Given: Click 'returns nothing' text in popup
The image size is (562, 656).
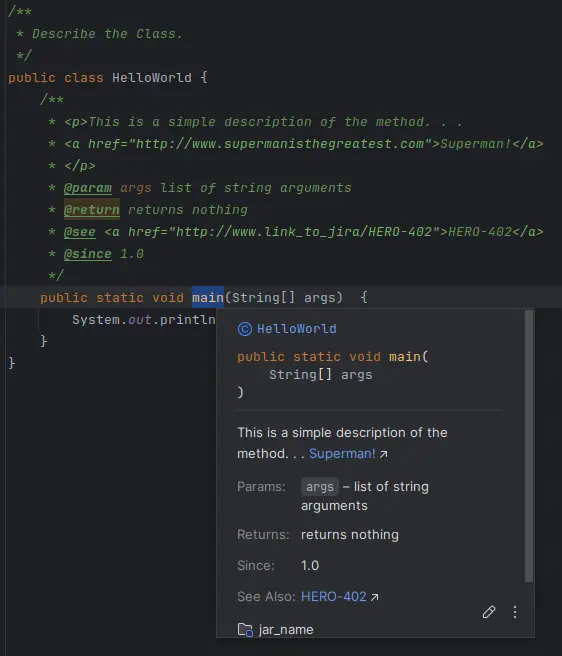Looking at the screenshot, I should (x=349, y=534).
